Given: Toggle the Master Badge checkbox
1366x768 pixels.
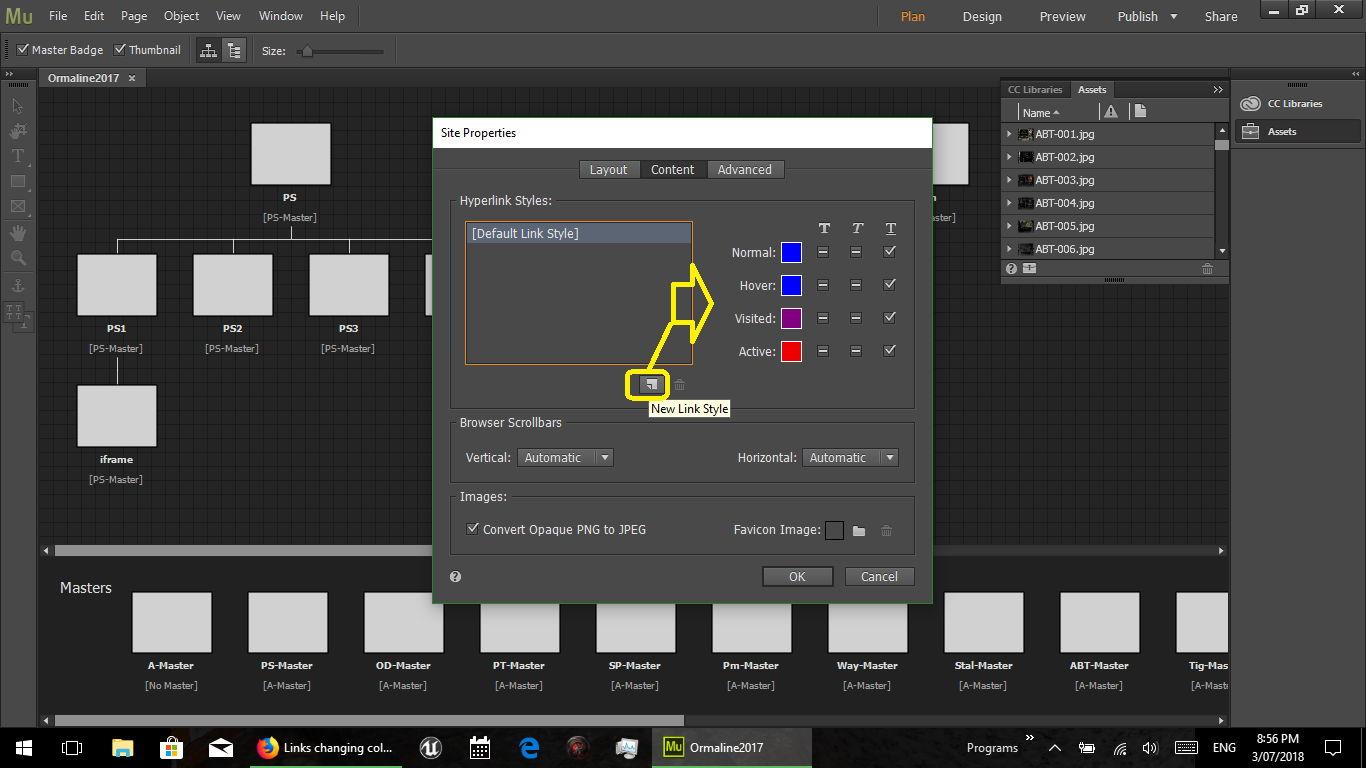Looking at the screenshot, I should (x=23, y=50).
